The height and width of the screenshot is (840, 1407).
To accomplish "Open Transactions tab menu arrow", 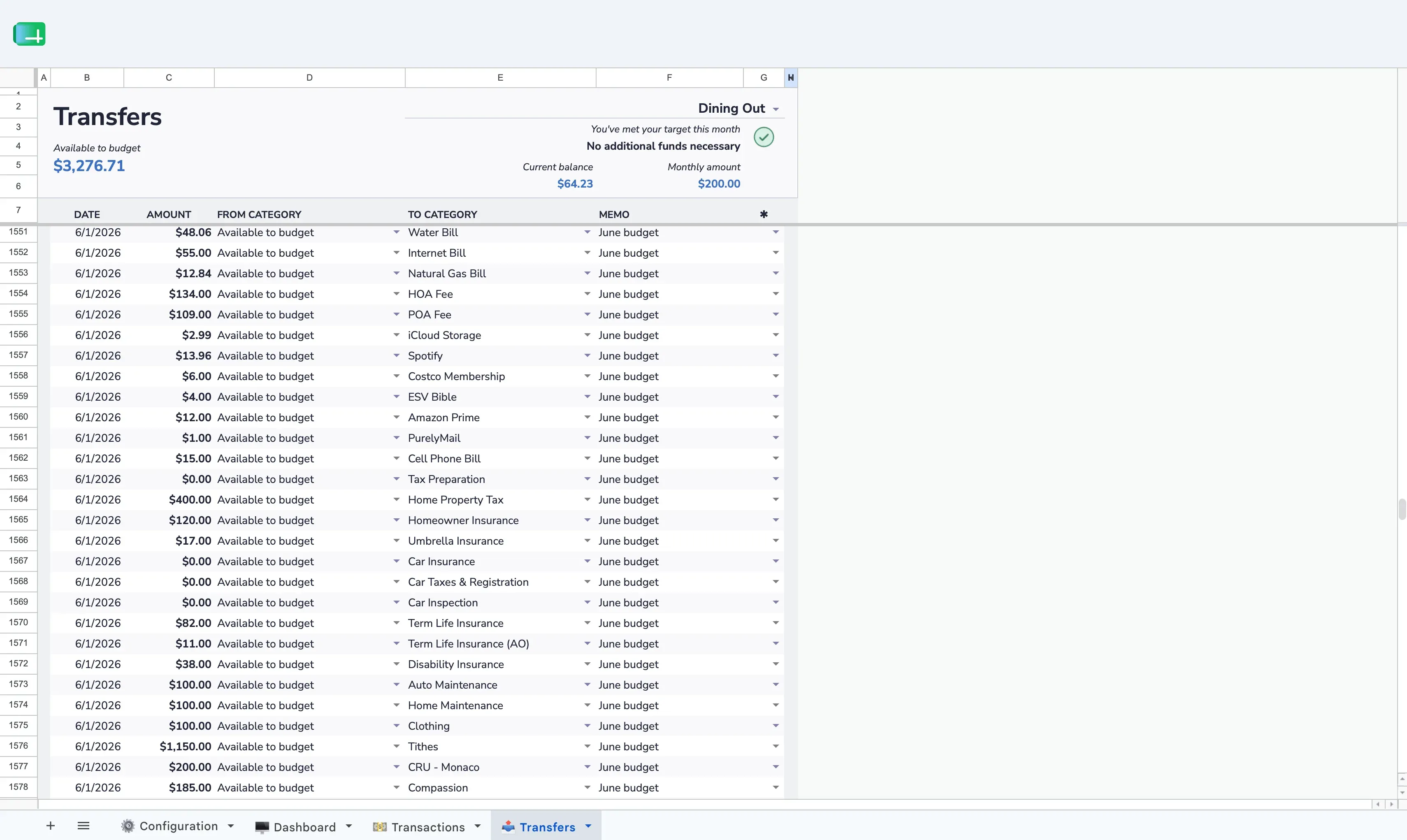I will [x=478, y=826].
